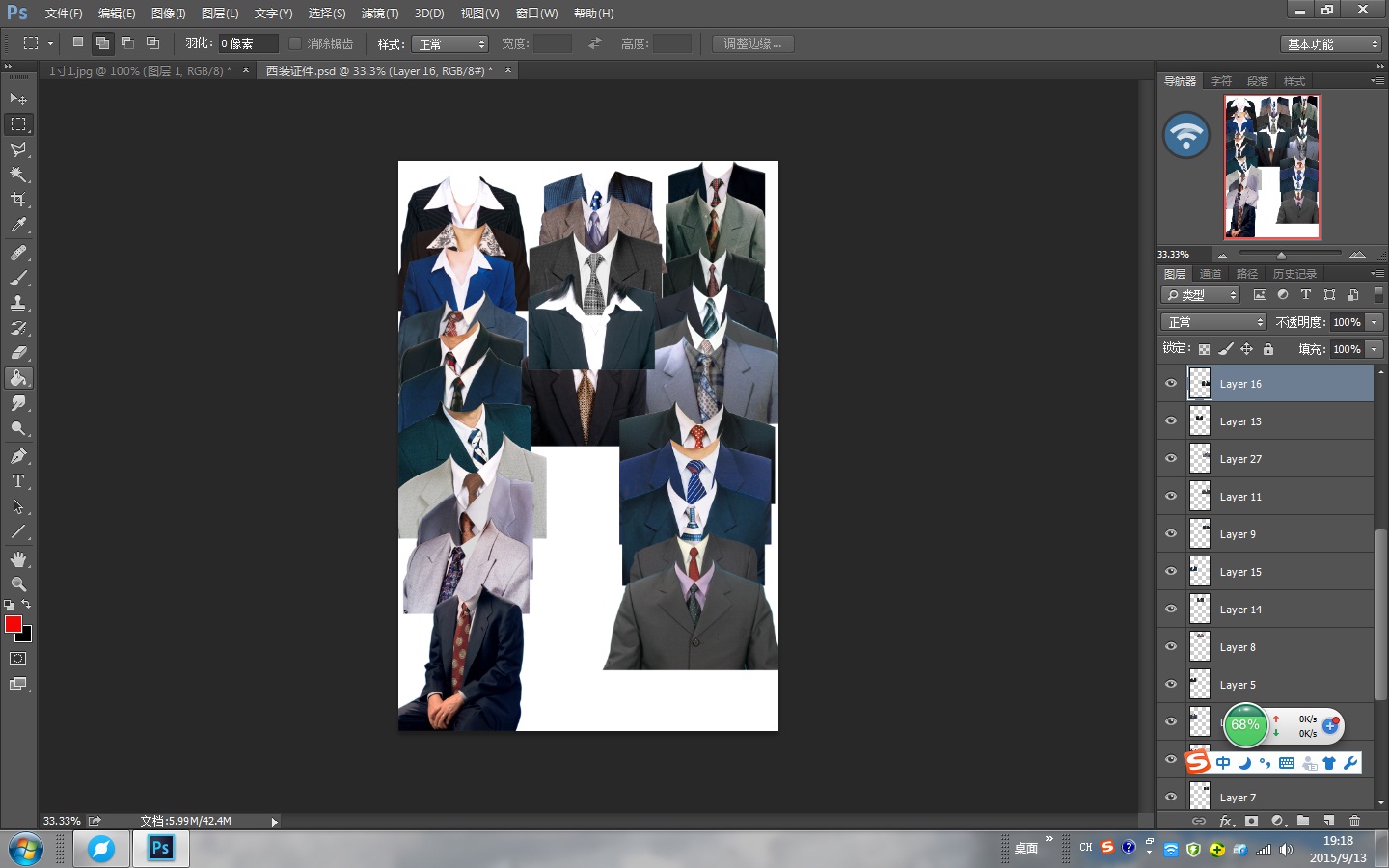Select the Paint Bucket tool

(18, 378)
